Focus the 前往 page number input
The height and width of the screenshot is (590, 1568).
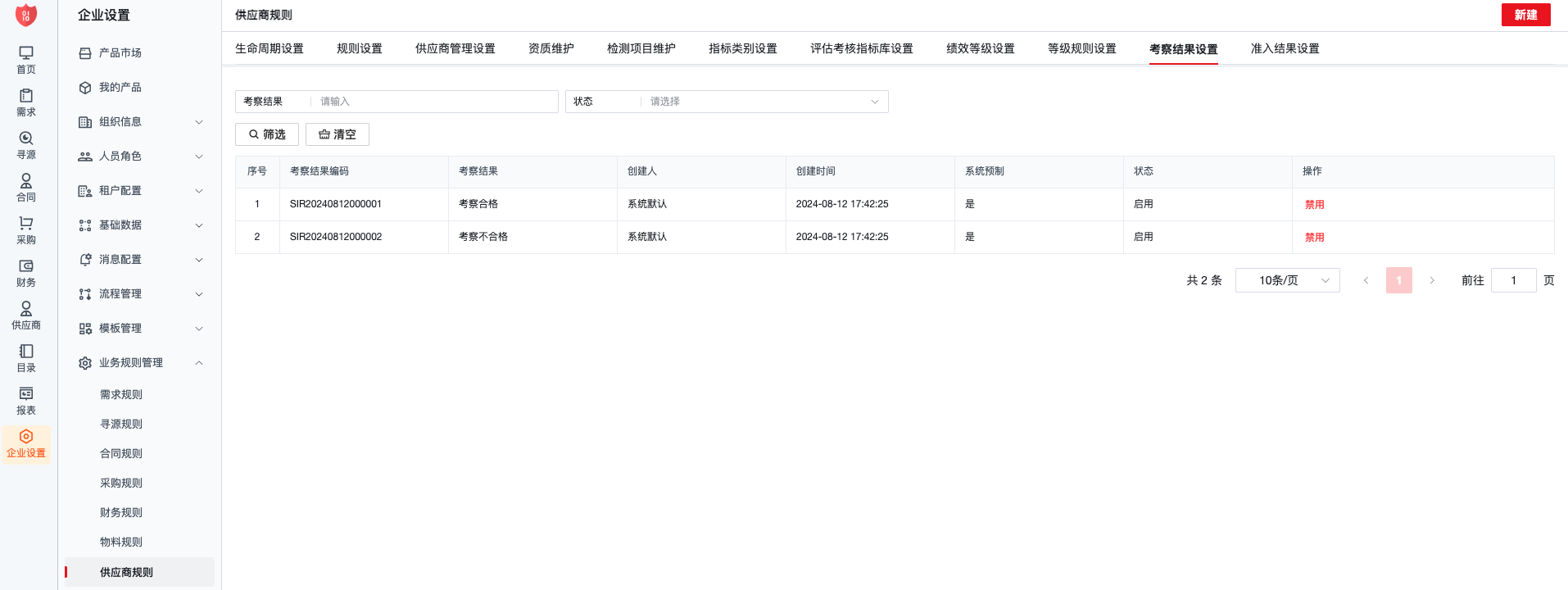point(1514,280)
